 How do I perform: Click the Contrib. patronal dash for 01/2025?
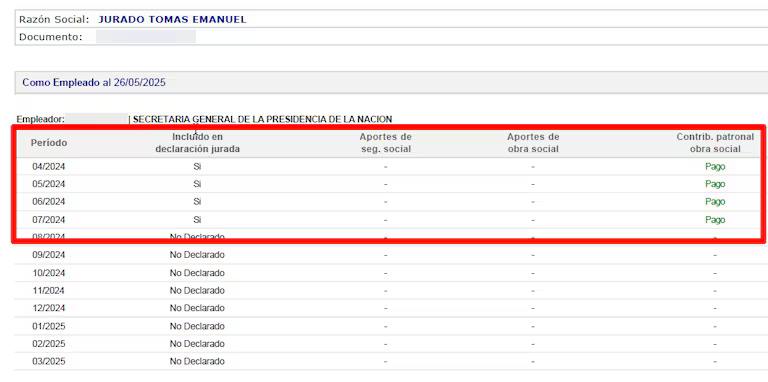715,327
